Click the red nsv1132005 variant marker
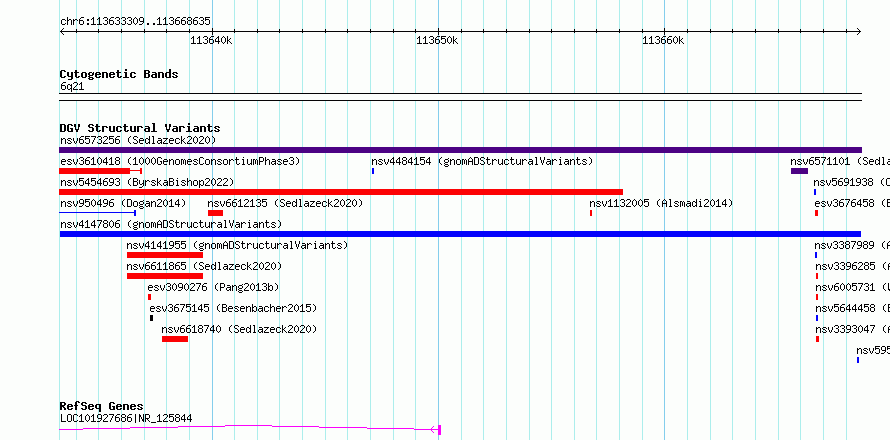This screenshot has width=890, height=440. [591, 213]
